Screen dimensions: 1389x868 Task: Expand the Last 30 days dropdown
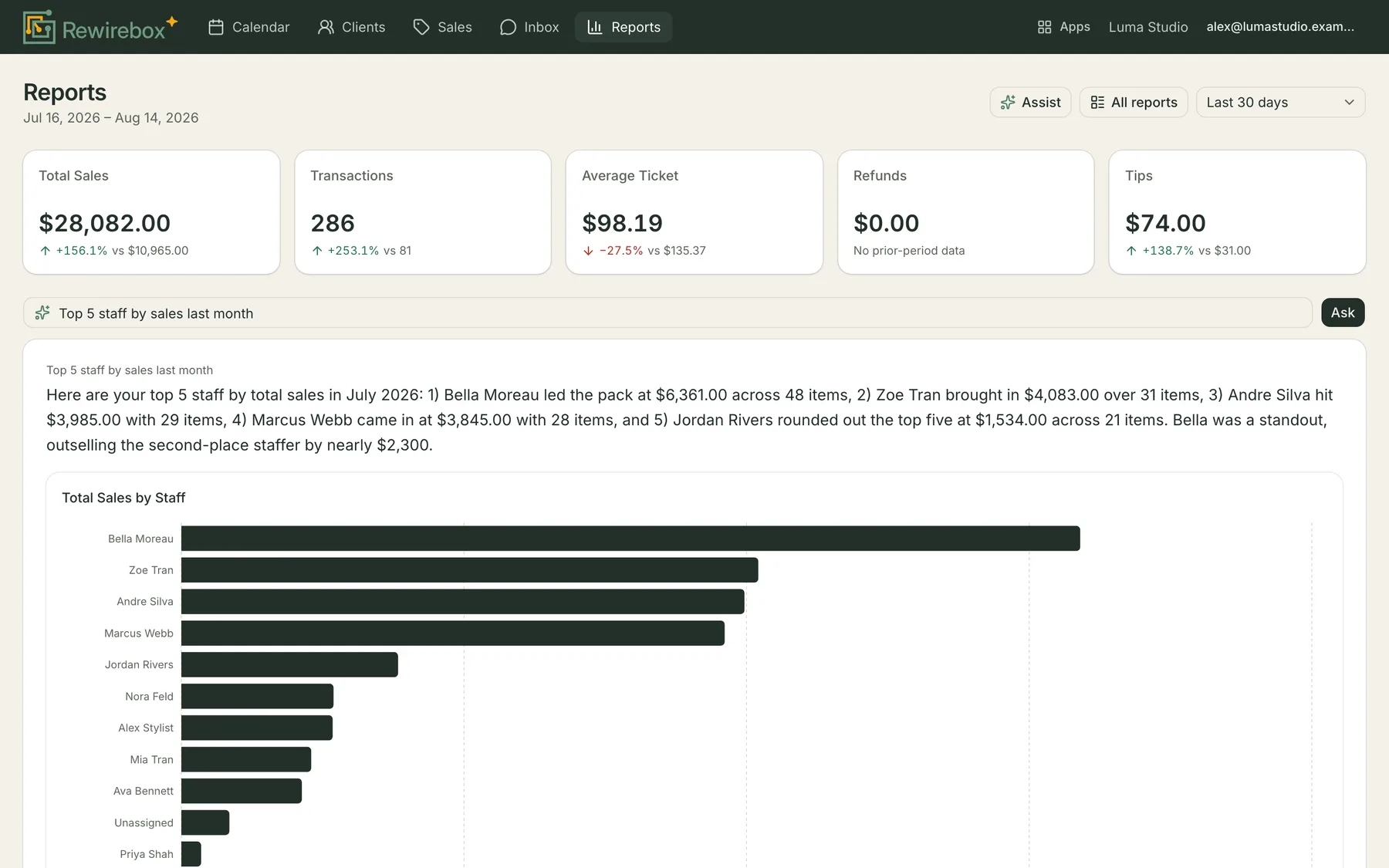point(1280,103)
